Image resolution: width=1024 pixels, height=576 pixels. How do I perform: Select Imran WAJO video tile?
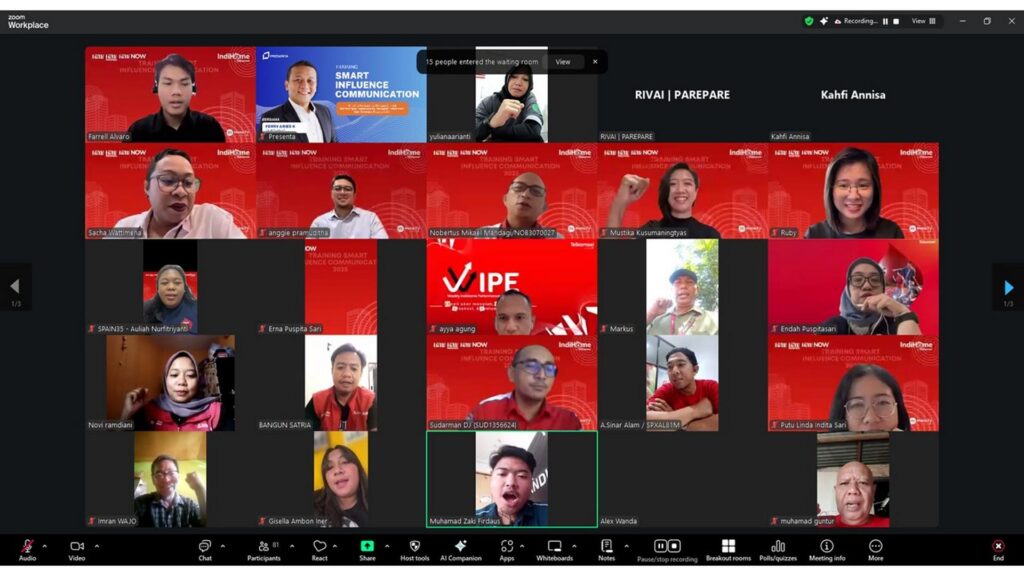(170, 479)
